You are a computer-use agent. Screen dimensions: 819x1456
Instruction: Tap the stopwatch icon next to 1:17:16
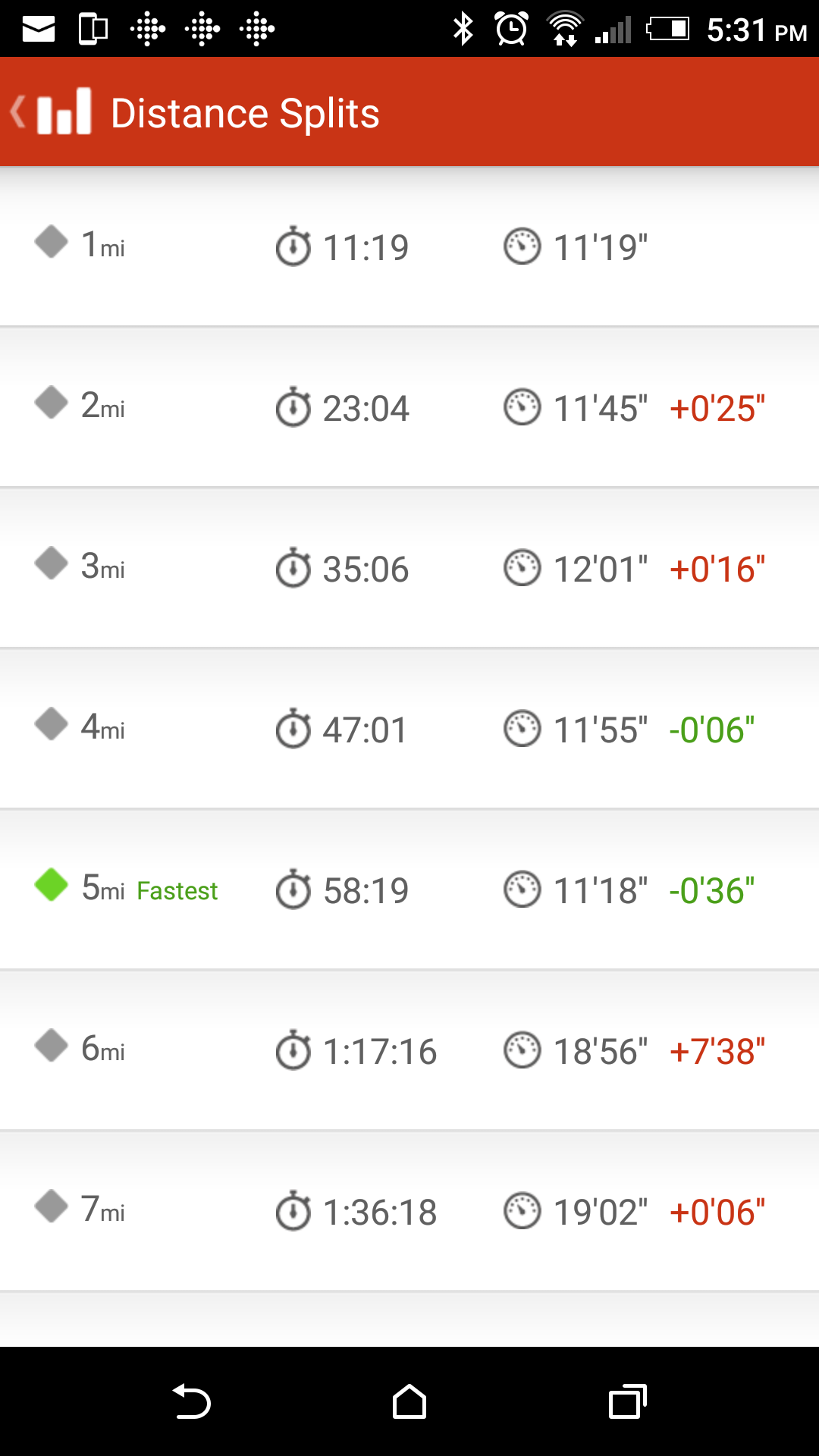[293, 1050]
